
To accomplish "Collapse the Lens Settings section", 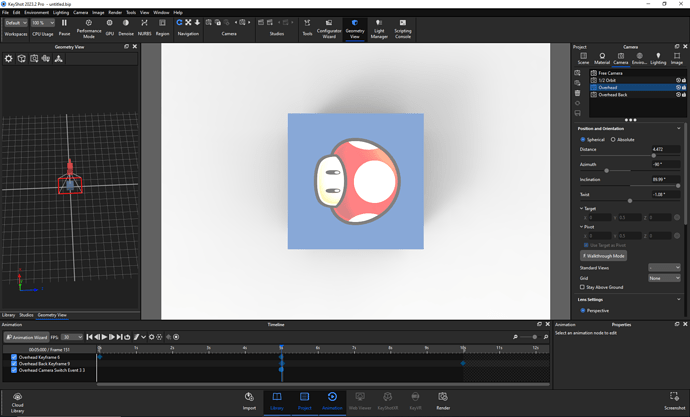I will (678, 300).
